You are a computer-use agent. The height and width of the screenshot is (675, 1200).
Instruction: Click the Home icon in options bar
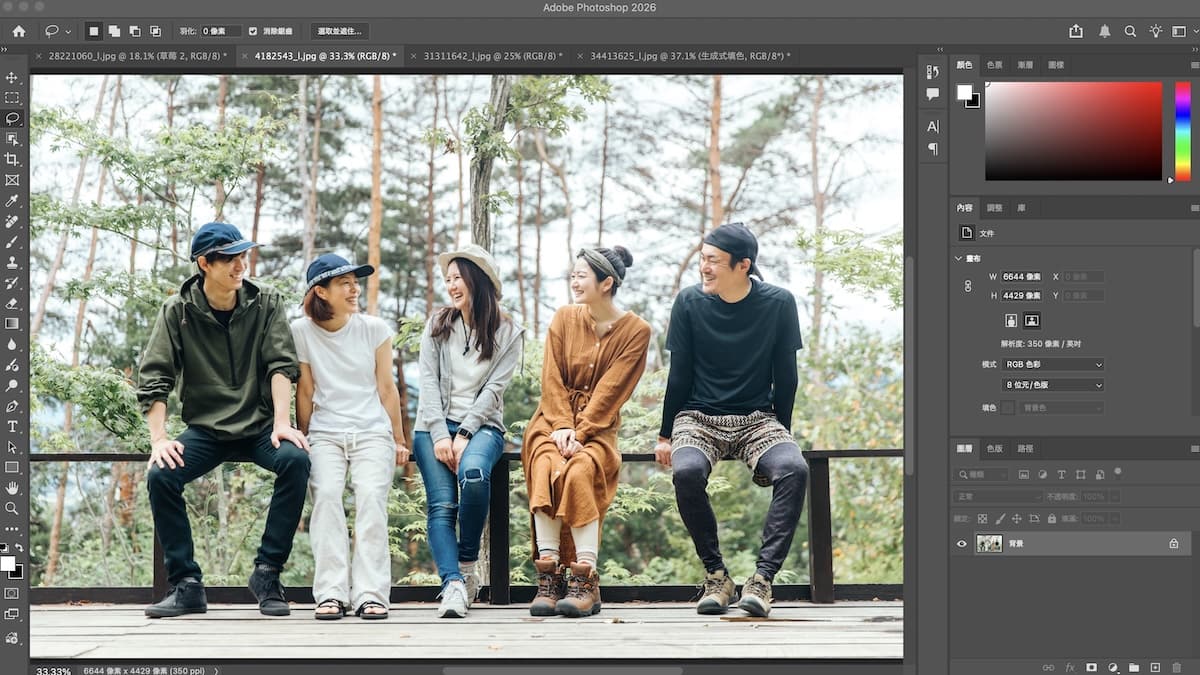point(18,31)
